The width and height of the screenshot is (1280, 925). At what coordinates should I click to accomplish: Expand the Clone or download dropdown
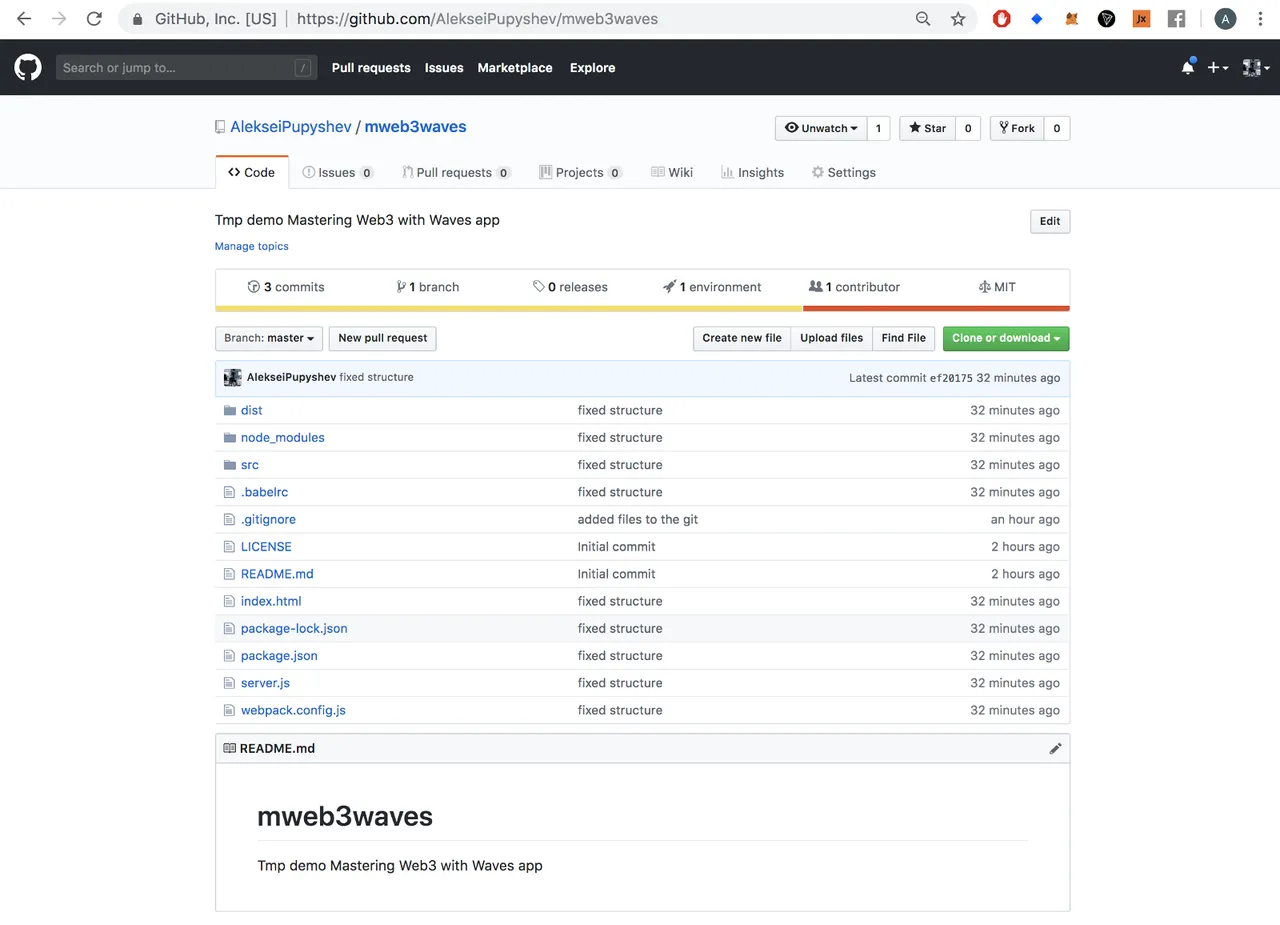coord(1006,338)
